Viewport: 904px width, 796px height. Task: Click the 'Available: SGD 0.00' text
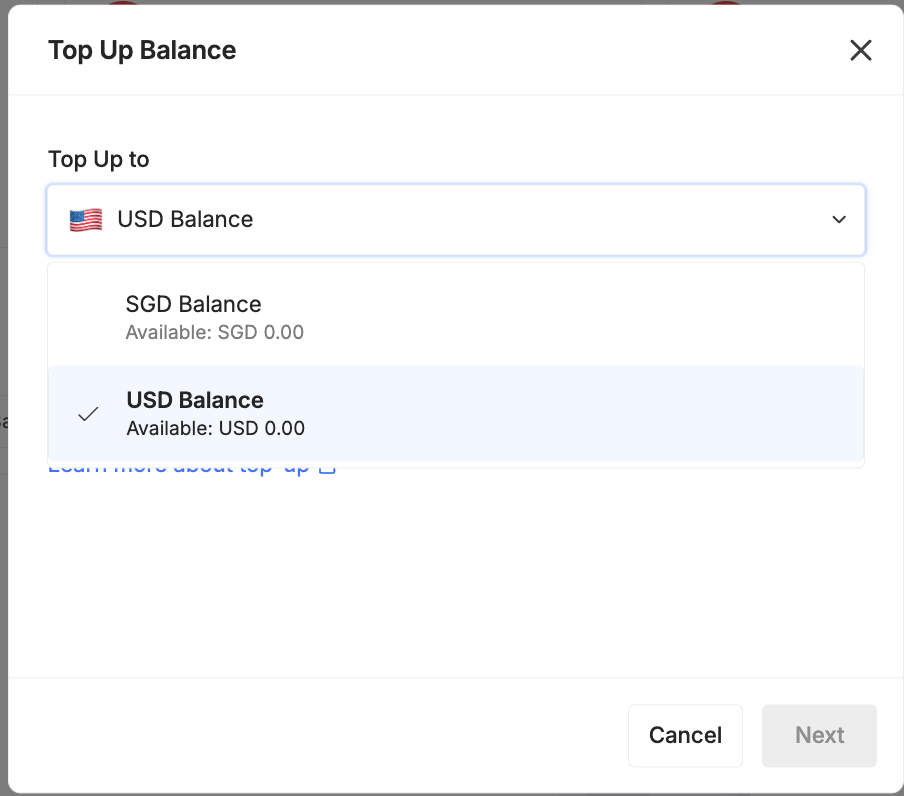pos(214,332)
